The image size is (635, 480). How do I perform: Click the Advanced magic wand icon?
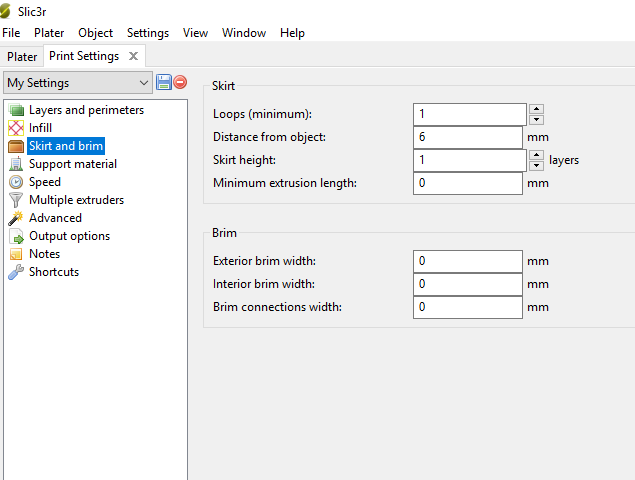coord(16,218)
